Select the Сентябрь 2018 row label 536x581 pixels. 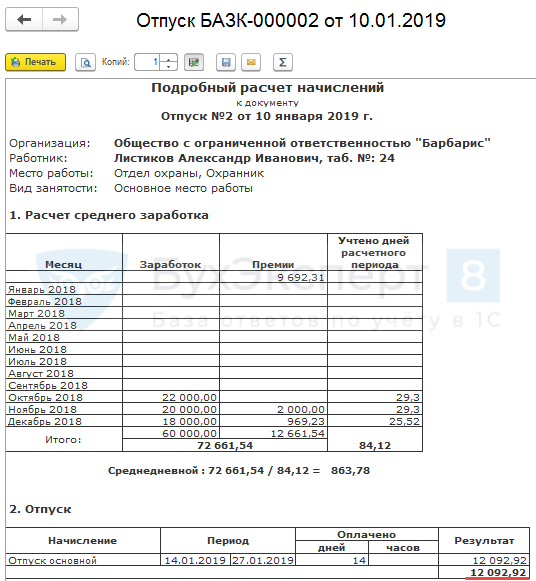coord(48,385)
